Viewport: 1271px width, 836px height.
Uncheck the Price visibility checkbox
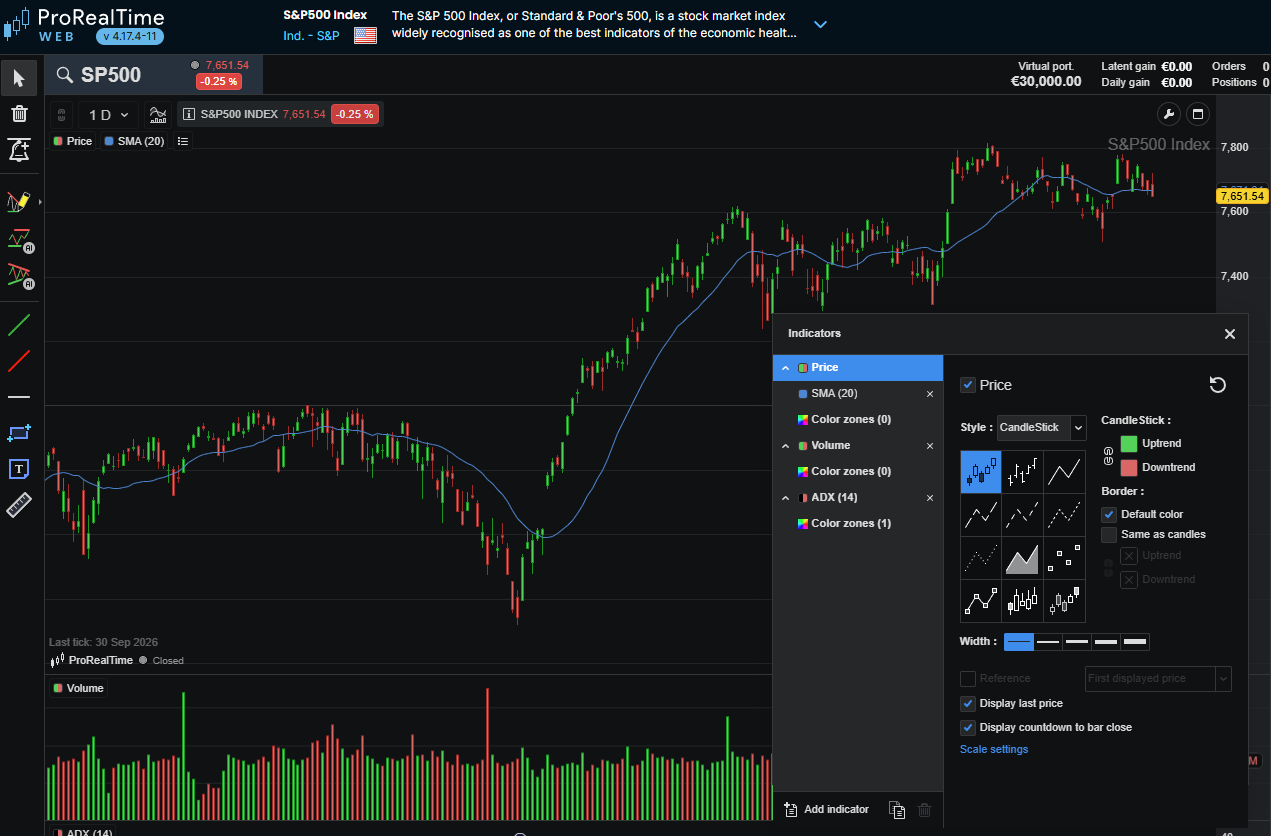tap(967, 385)
